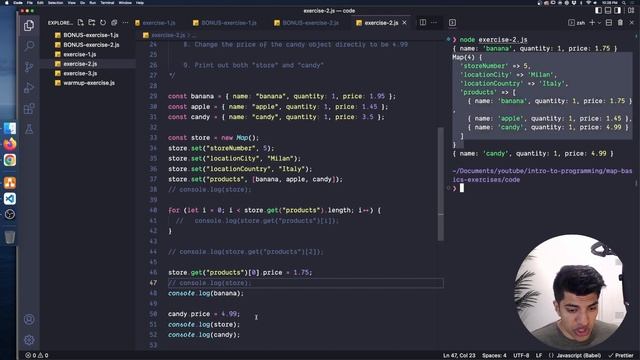
Task: Click the terminal prompt cursor
Action: (462, 188)
